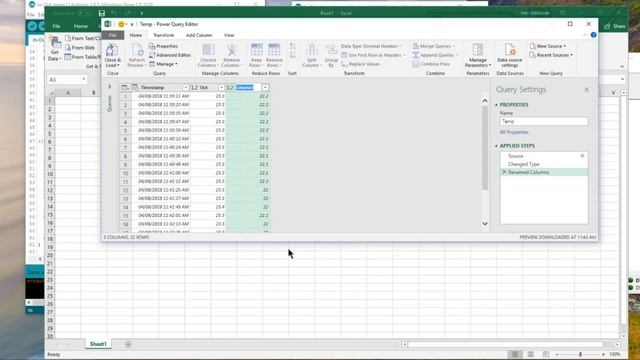Viewport: 640px width, 360px height.
Task: Open the File tab in Power Query
Action: (113, 36)
